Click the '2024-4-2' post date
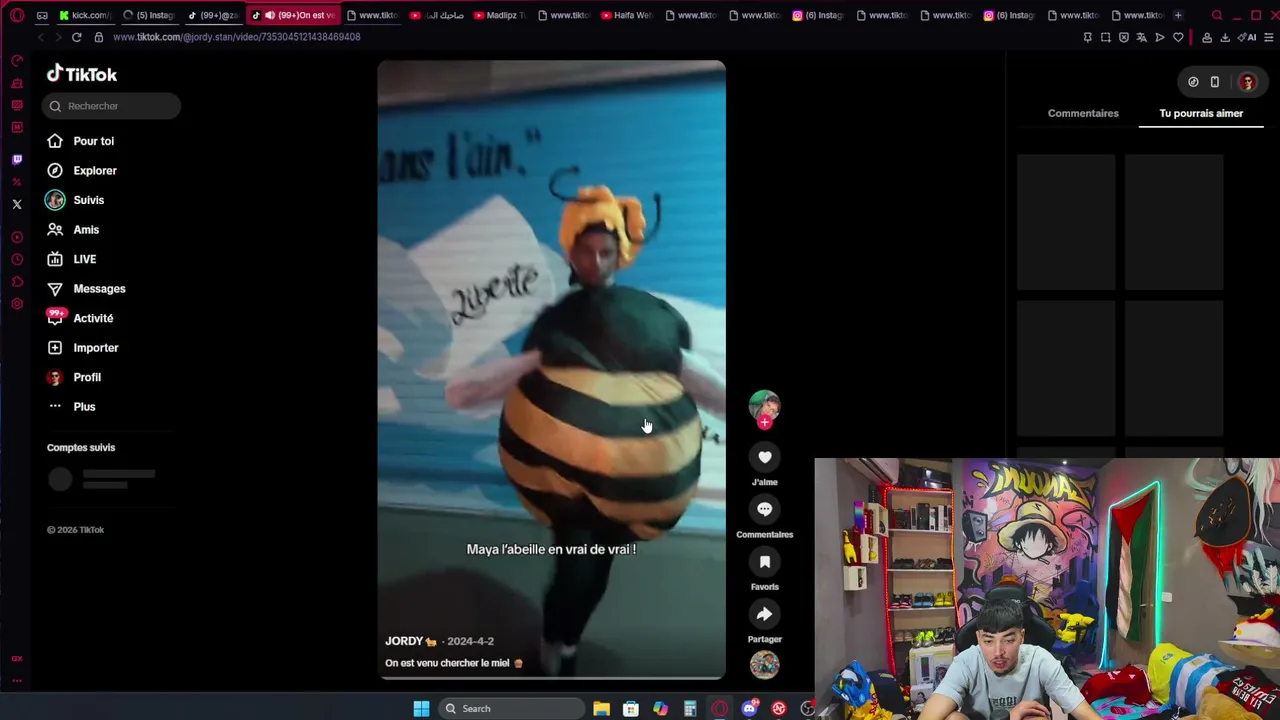The height and width of the screenshot is (720, 1280). pos(470,641)
